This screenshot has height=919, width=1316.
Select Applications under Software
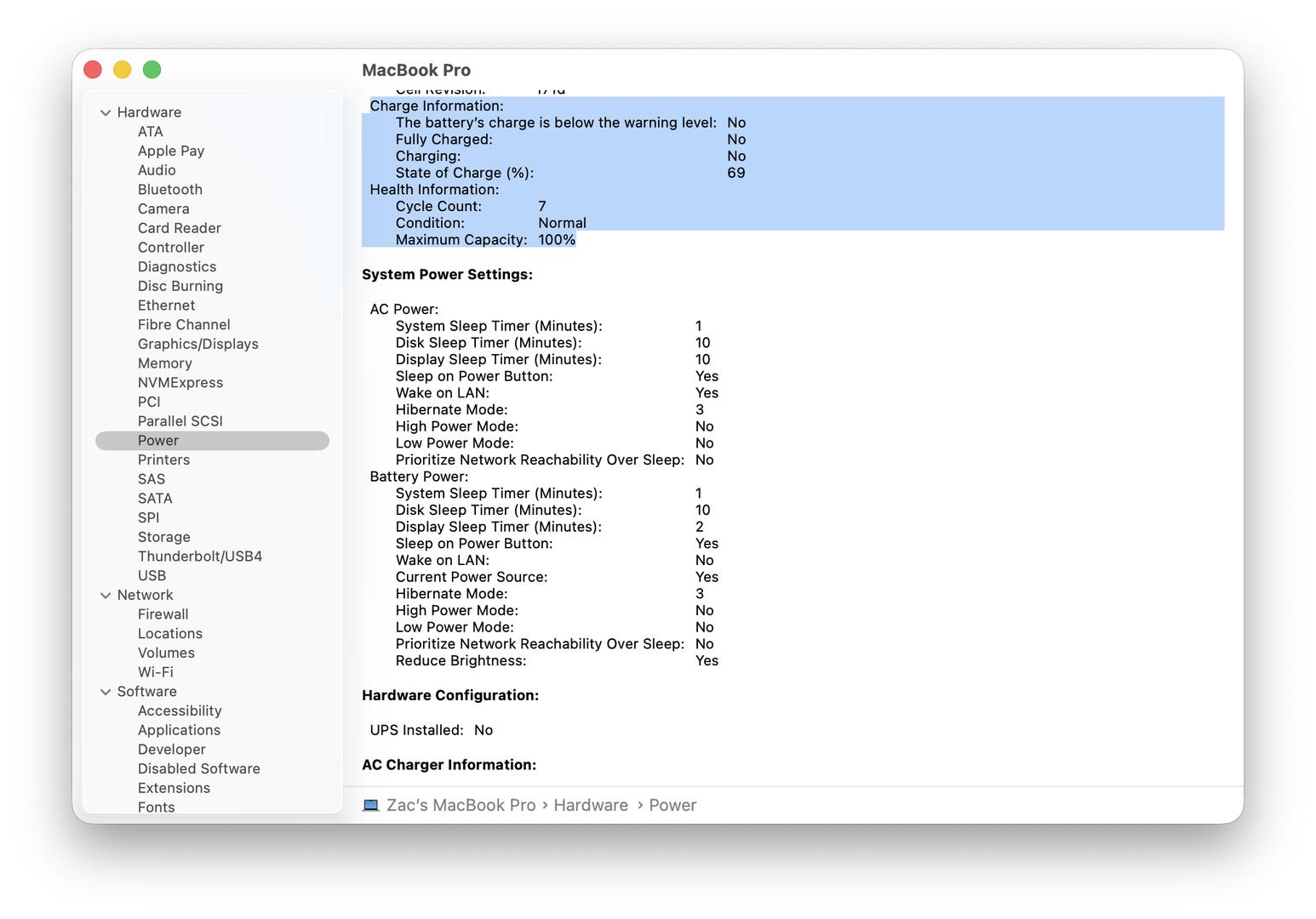point(179,730)
